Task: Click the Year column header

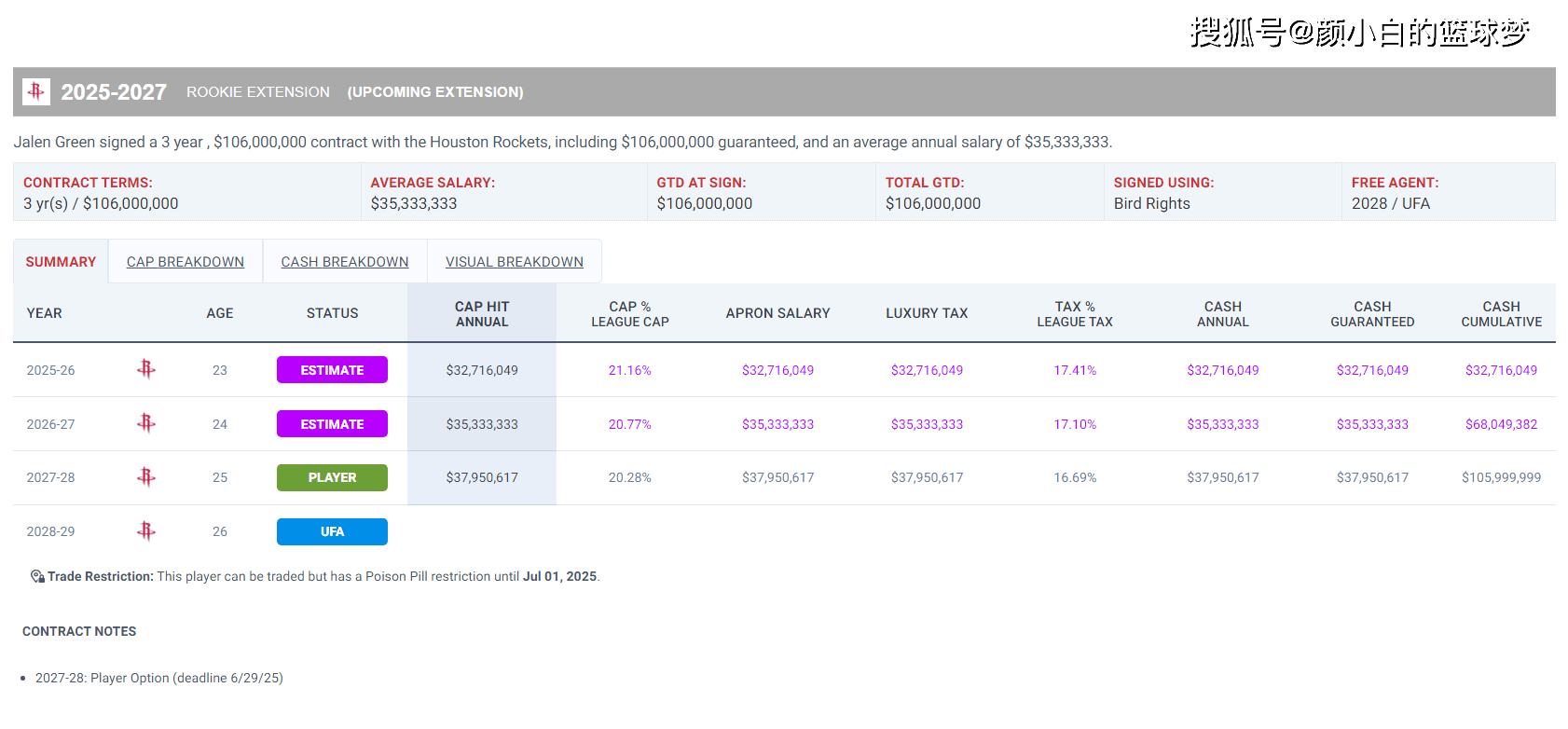Action: [44, 313]
